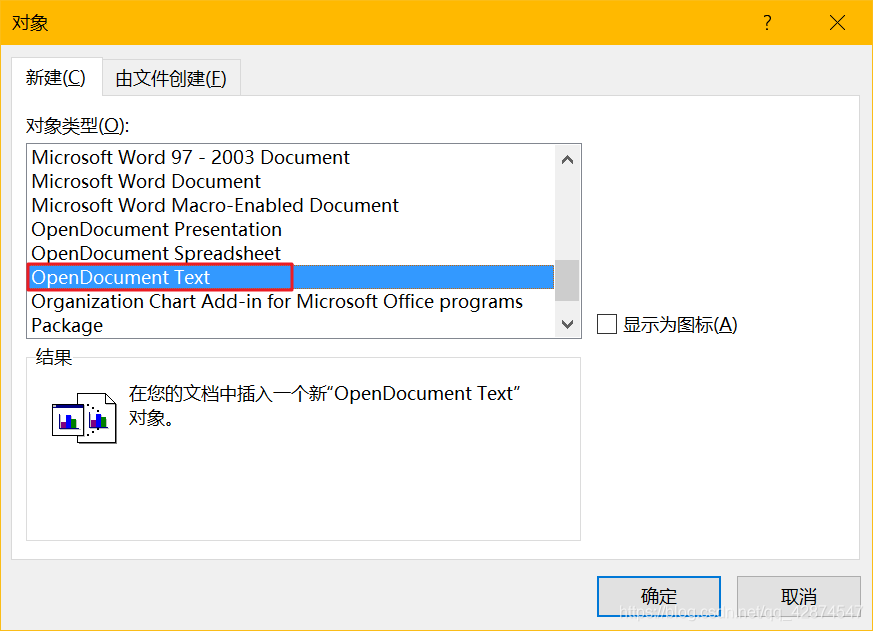Image resolution: width=873 pixels, height=631 pixels.
Task: Click the list scroll down arrow
Action: [567, 324]
